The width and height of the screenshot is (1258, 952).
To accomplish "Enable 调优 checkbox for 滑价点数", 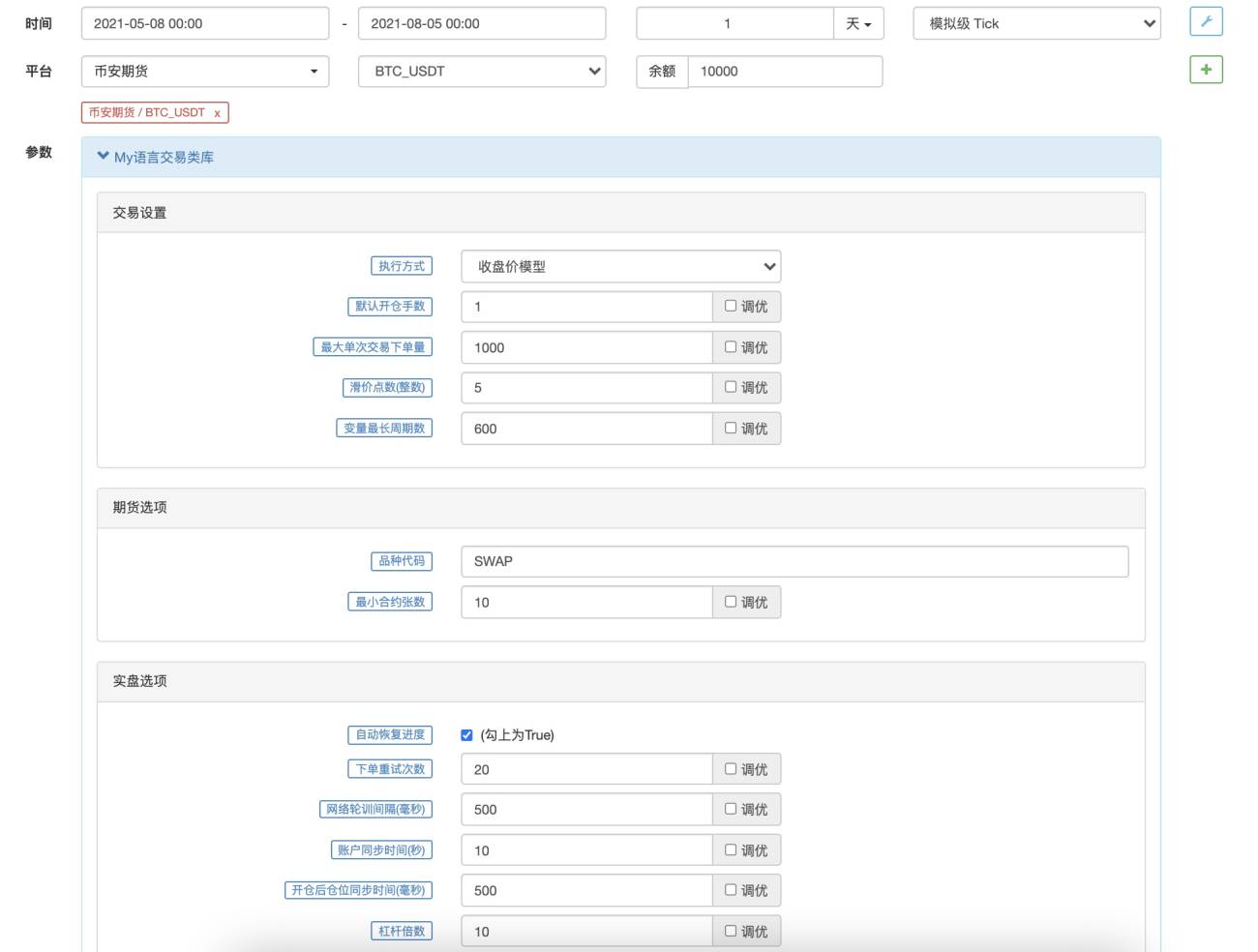I will click(x=731, y=387).
